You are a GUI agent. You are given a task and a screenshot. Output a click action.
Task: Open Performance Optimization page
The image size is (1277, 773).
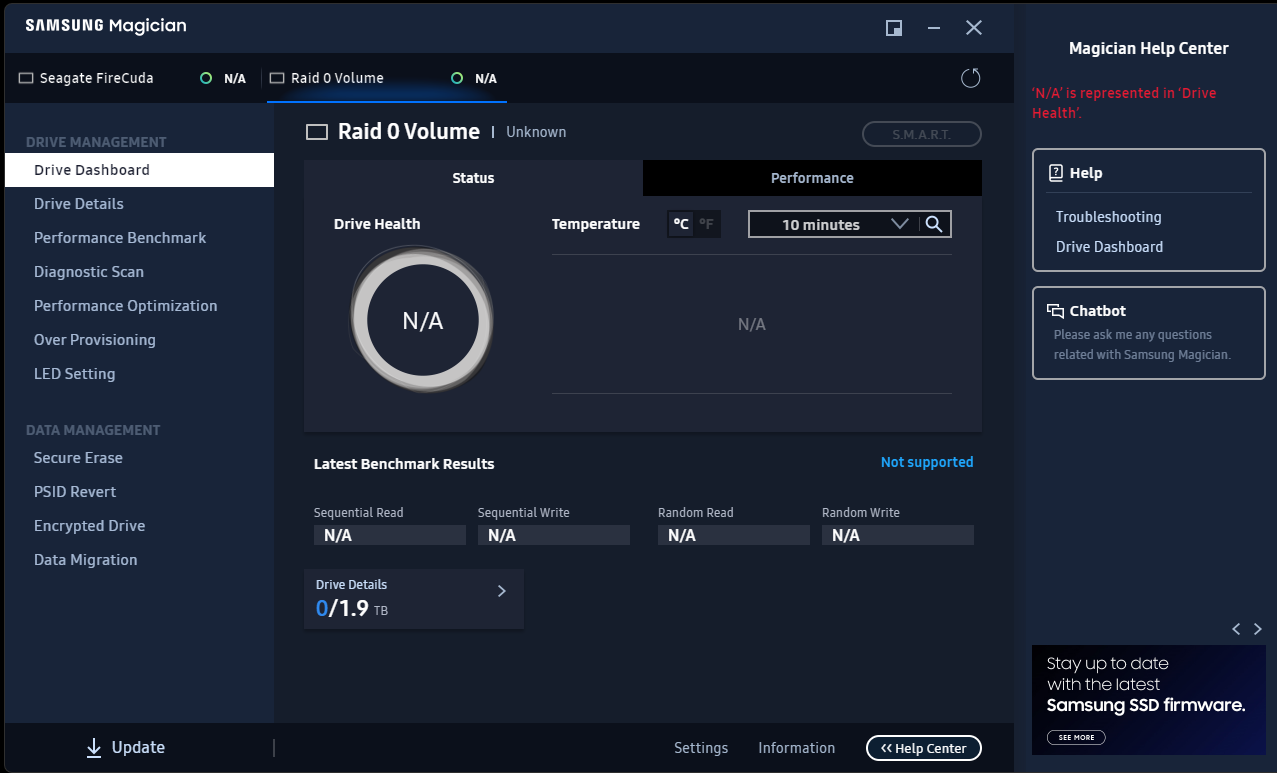coord(139,306)
